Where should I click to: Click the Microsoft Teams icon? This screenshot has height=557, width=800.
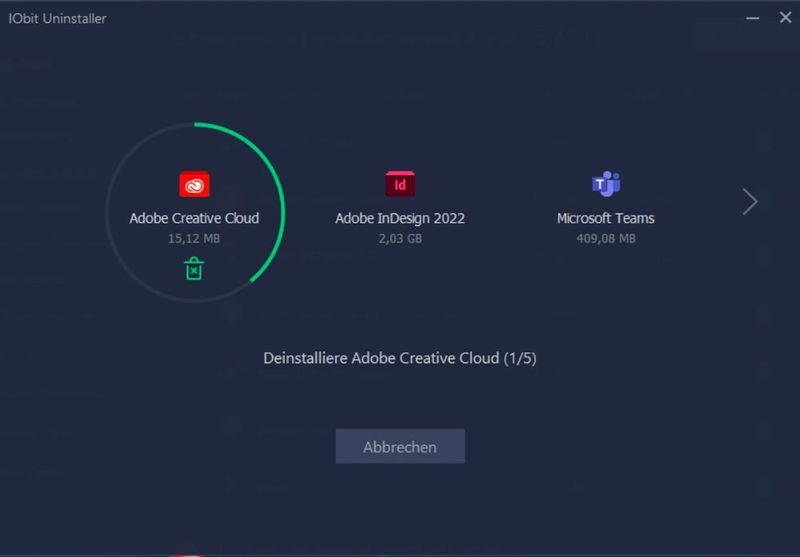coord(606,184)
